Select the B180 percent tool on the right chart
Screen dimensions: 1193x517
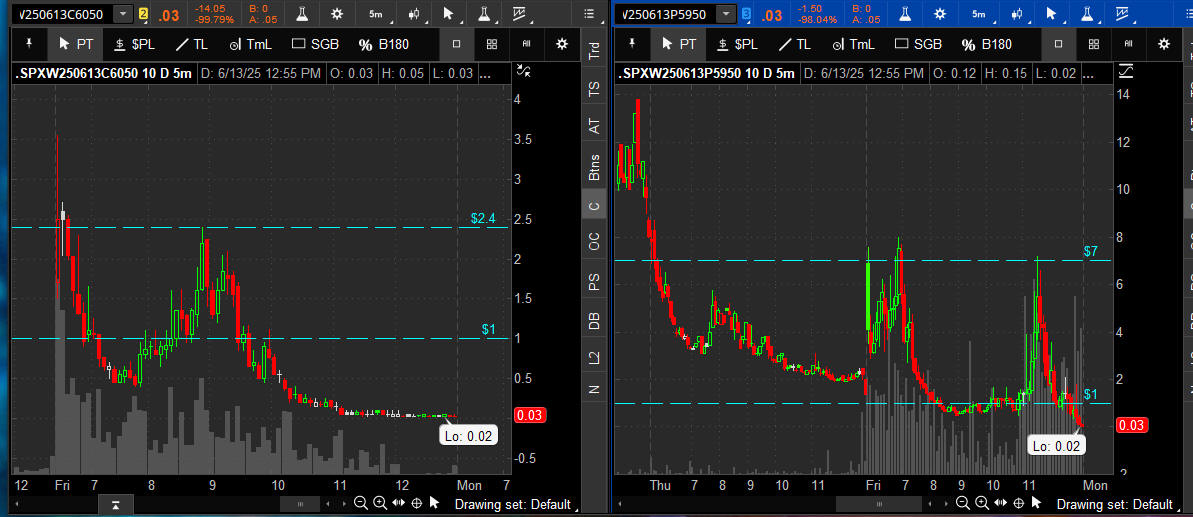985,44
